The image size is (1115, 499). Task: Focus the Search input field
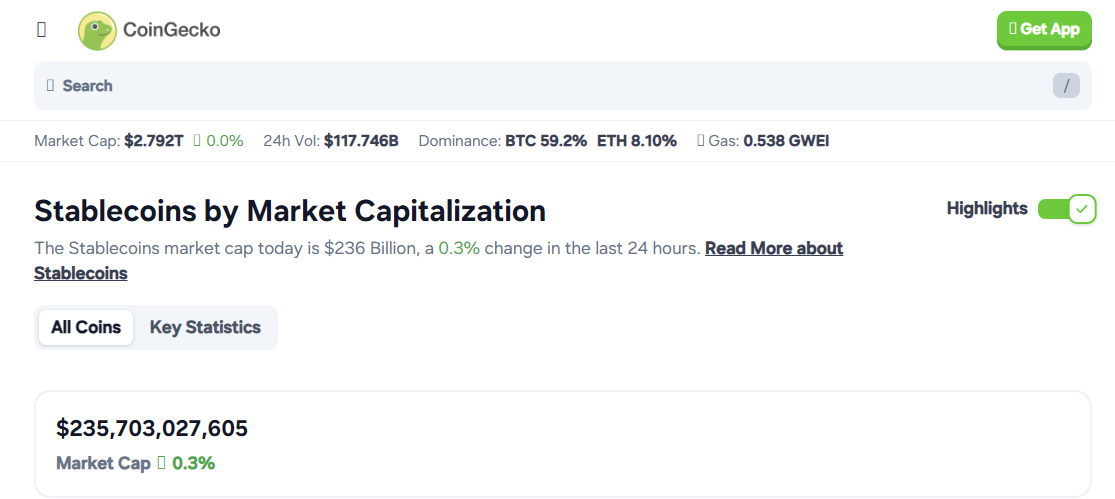(562, 86)
